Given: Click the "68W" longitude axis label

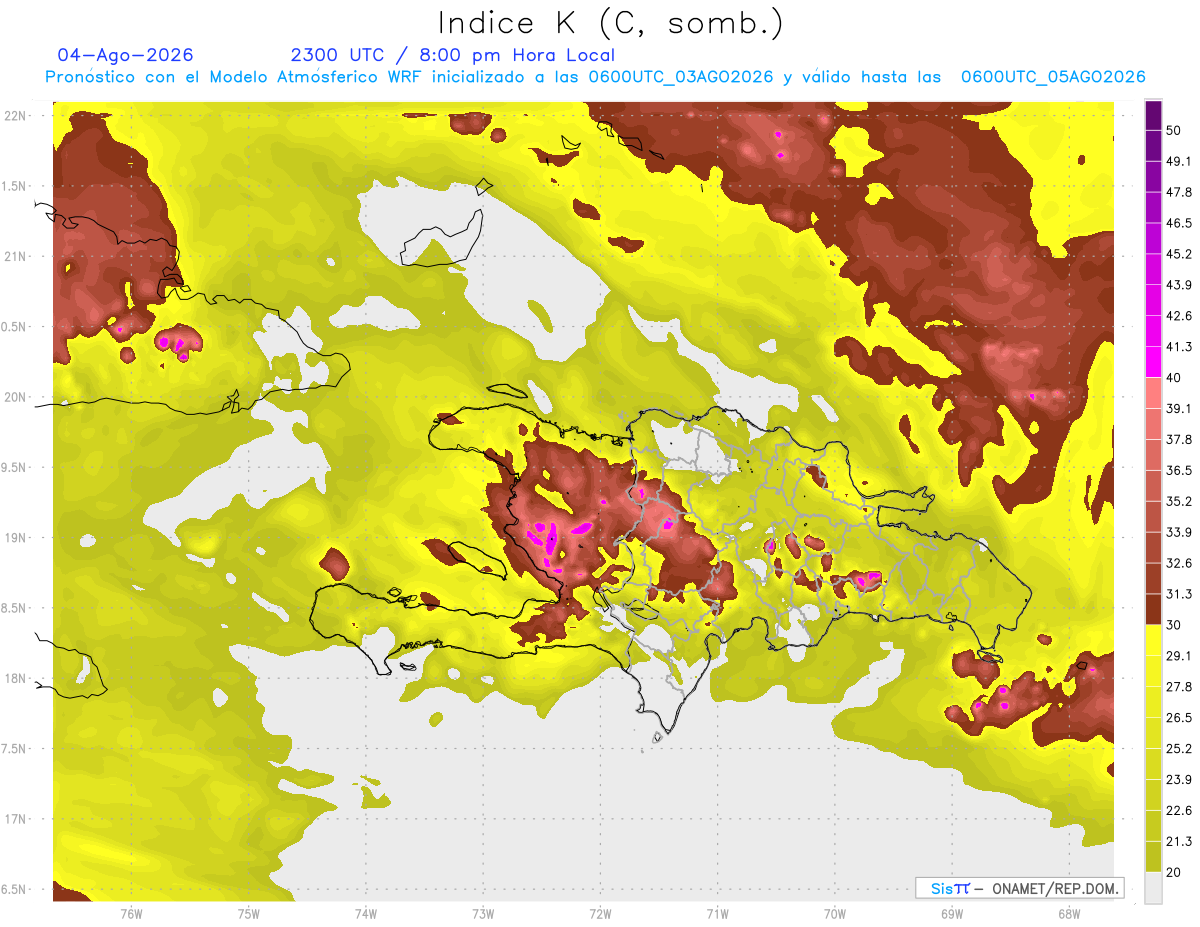Looking at the screenshot, I should click(x=1069, y=914).
